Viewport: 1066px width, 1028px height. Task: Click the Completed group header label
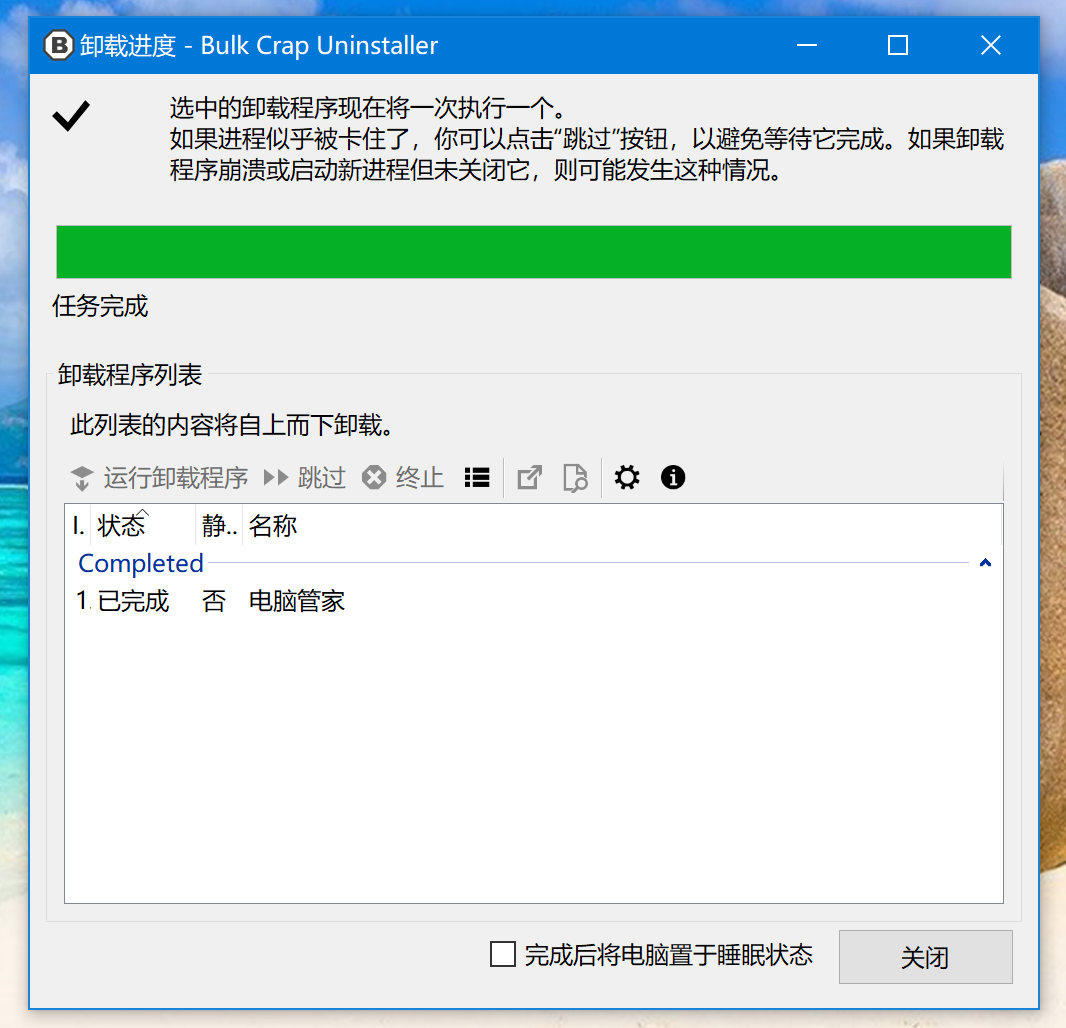click(141, 563)
